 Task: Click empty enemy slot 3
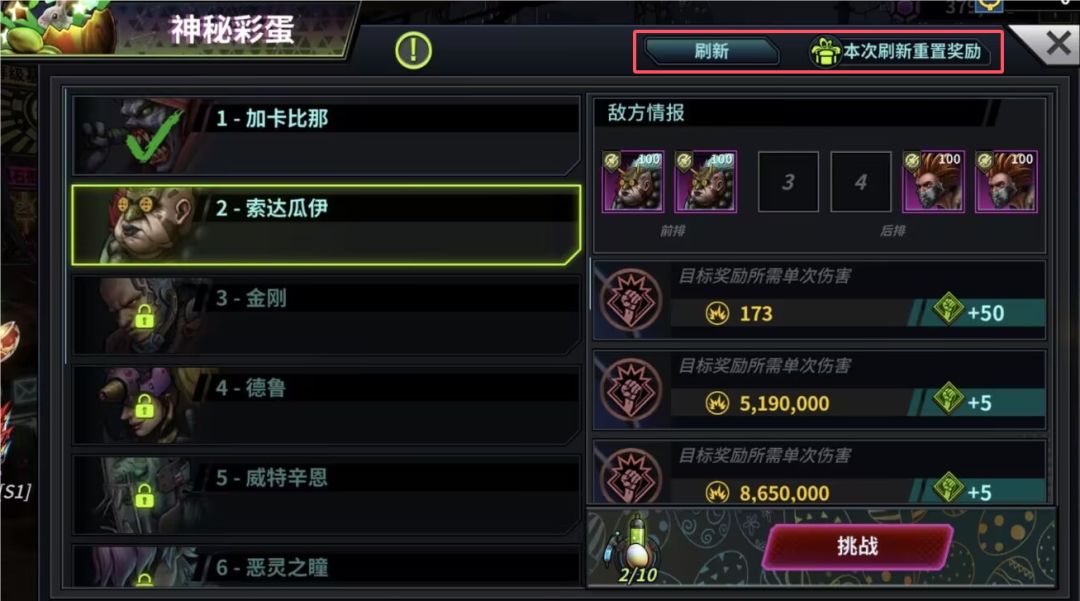point(789,182)
